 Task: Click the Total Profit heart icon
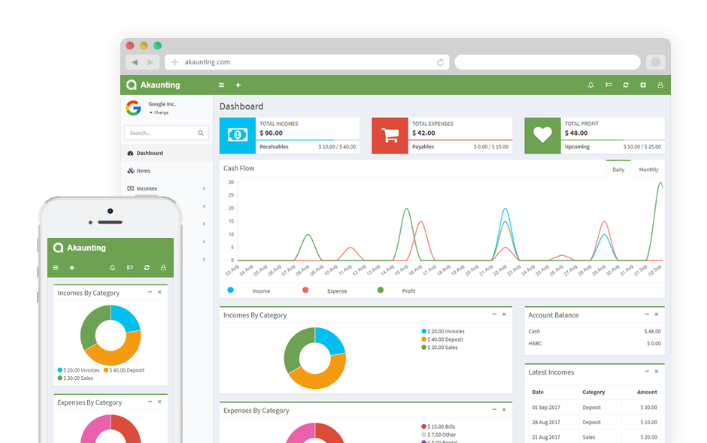[x=542, y=135]
